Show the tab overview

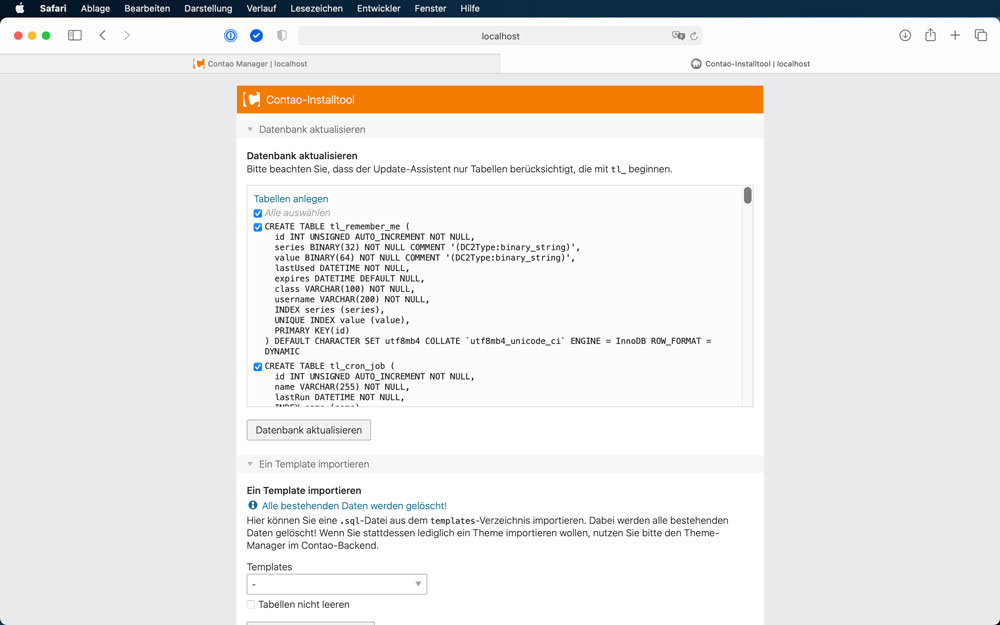(981, 36)
